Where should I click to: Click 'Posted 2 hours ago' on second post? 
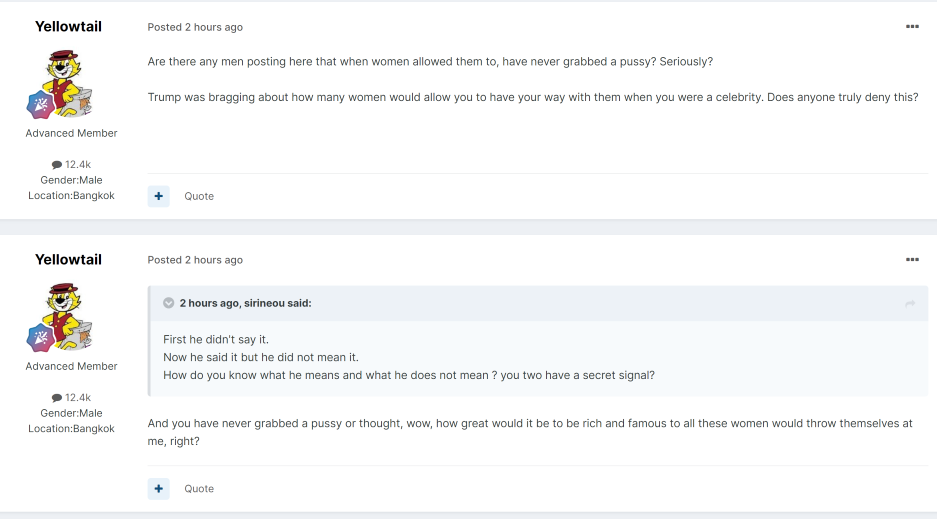(195, 260)
